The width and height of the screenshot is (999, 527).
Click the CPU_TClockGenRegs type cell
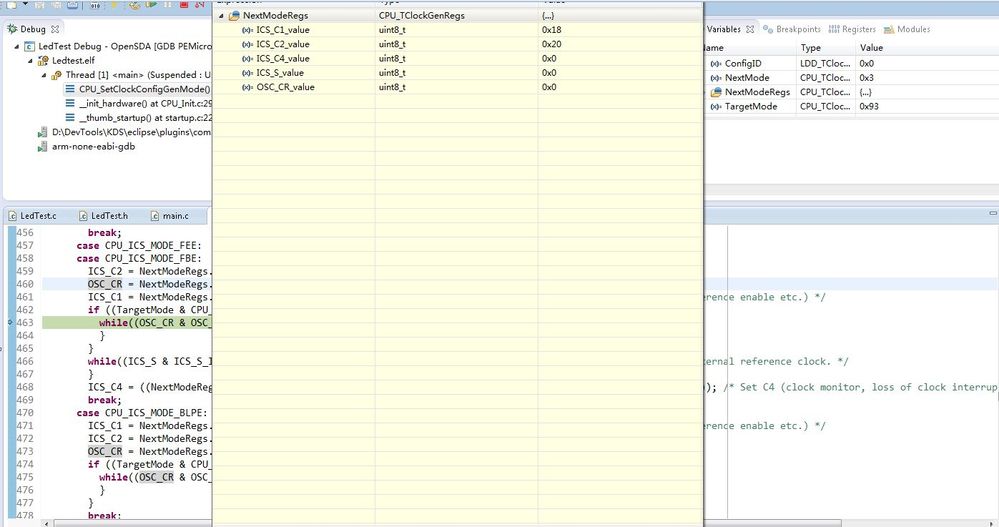point(422,16)
